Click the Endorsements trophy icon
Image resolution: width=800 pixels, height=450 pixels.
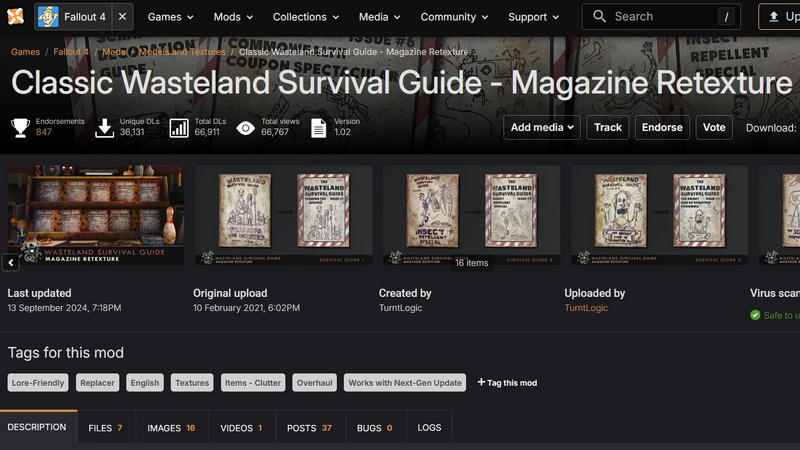(x=20, y=128)
